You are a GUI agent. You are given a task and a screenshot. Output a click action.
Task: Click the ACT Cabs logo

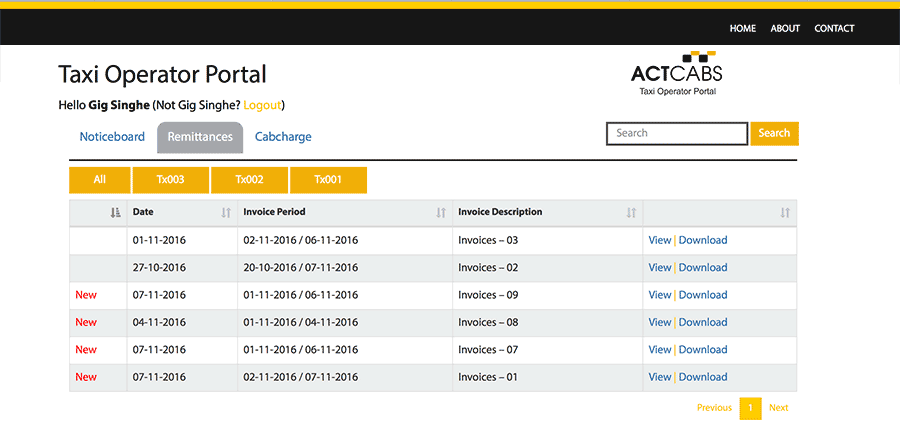[x=676, y=73]
